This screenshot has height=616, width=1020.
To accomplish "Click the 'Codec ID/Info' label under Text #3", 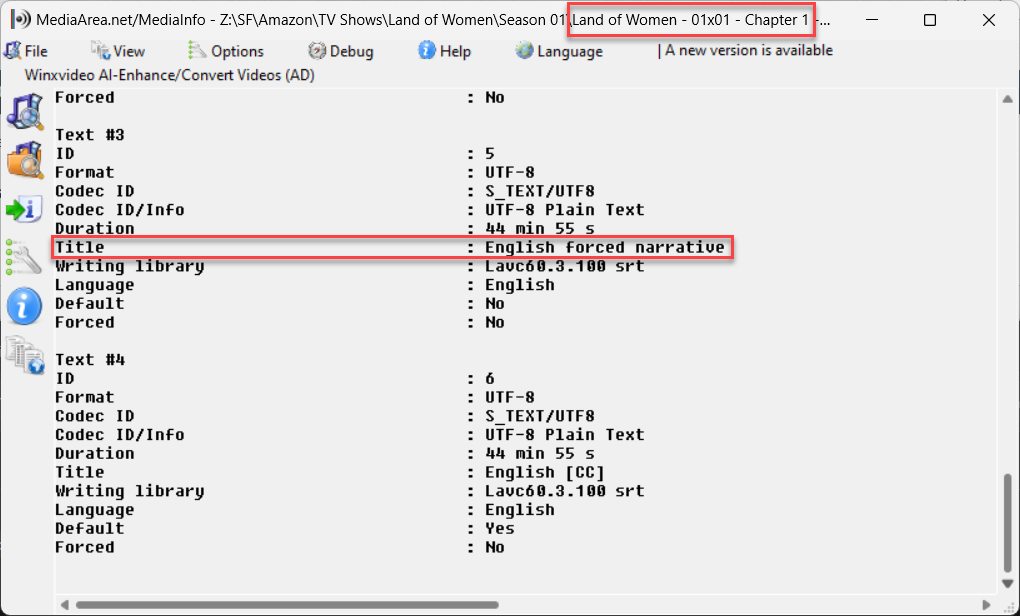I will tap(120, 210).
